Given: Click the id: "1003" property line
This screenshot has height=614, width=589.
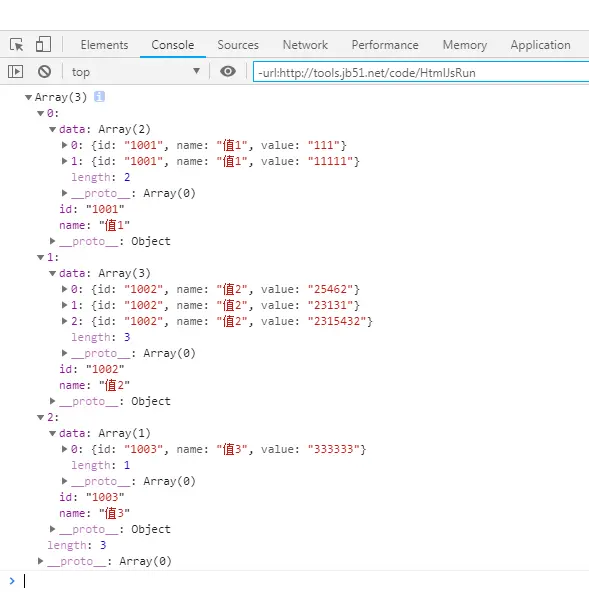Looking at the screenshot, I should (92, 497).
